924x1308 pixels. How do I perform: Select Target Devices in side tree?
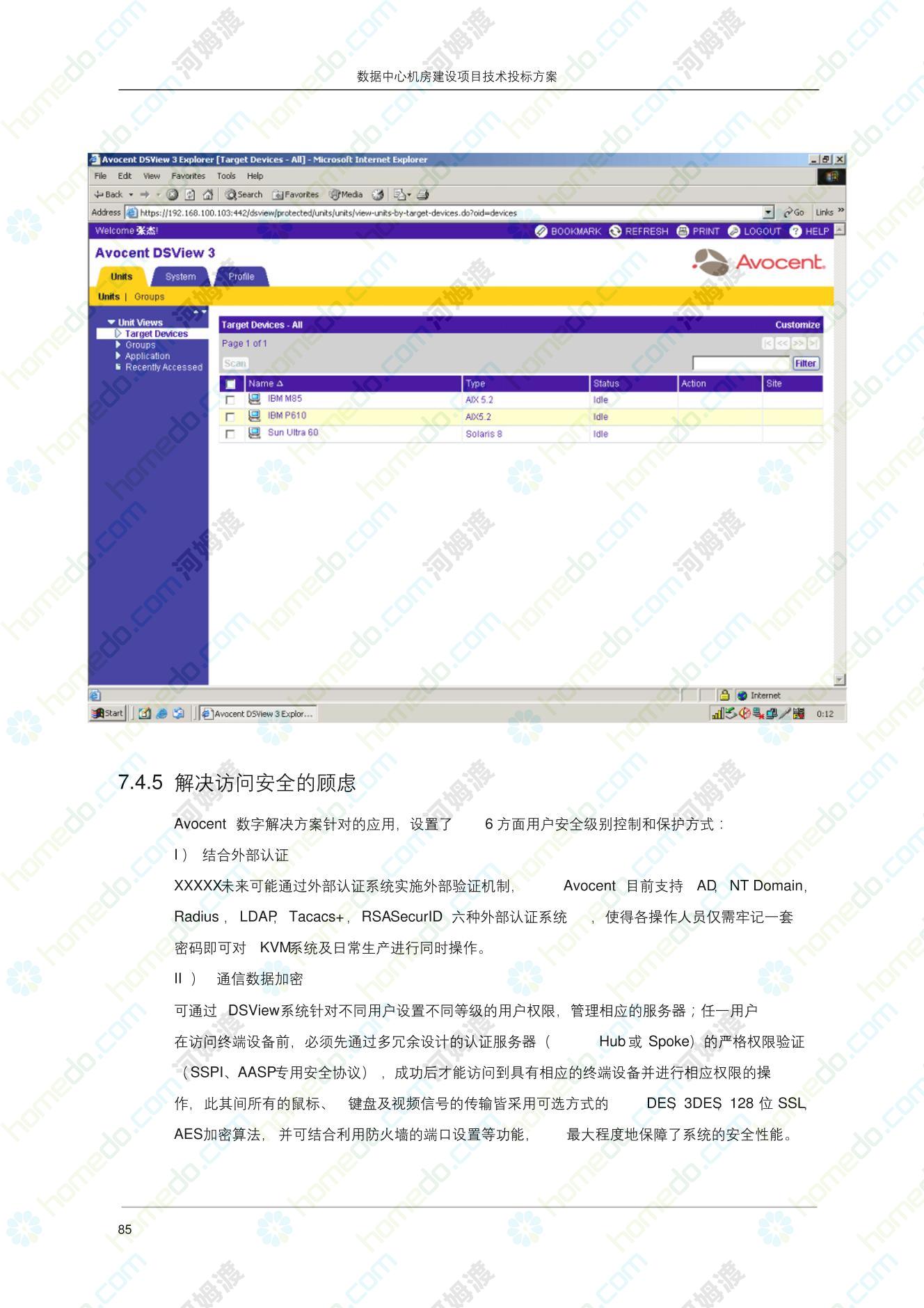tap(156, 333)
